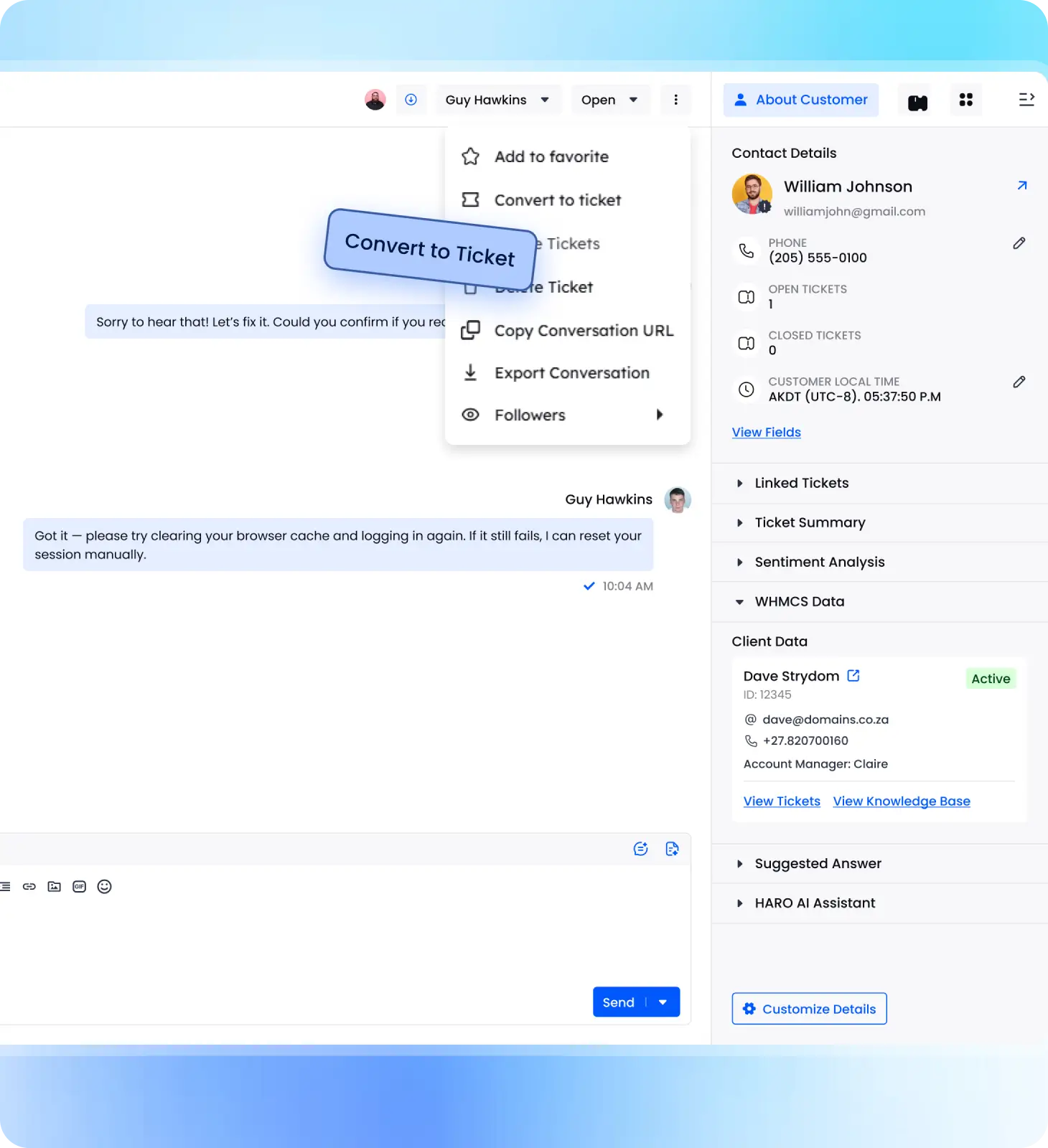Insert a link with the link icon
Image resolution: width=1048 pixels, height=1148 pixels.
[29, 887]
